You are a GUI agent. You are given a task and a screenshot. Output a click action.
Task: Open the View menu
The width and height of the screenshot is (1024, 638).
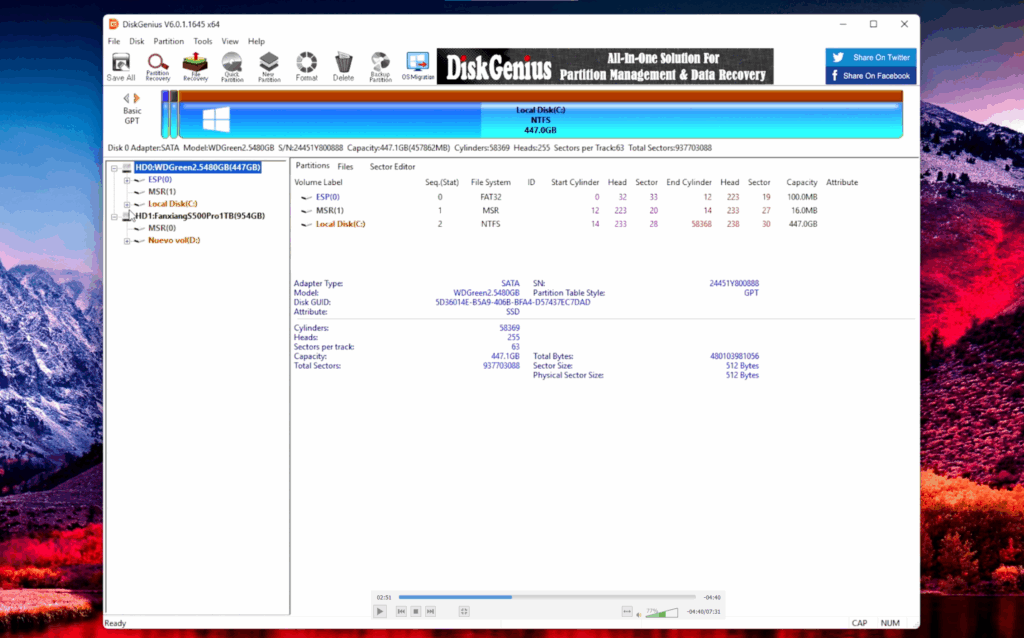coord(230,41)
